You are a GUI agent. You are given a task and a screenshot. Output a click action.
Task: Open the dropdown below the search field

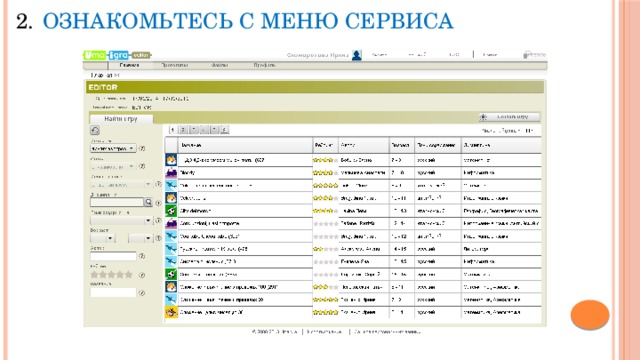[x=121, y=220]
